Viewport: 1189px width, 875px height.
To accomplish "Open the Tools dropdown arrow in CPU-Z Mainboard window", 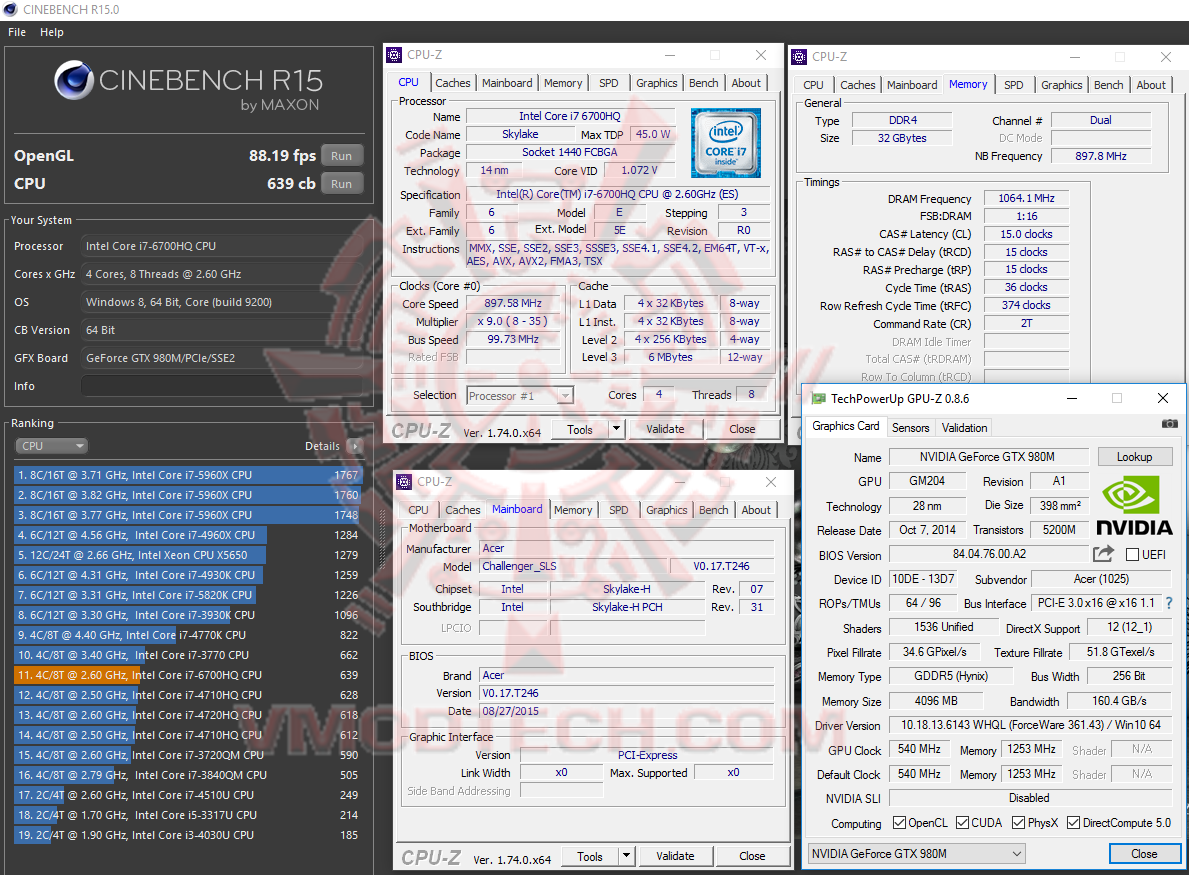I will 626,856.
